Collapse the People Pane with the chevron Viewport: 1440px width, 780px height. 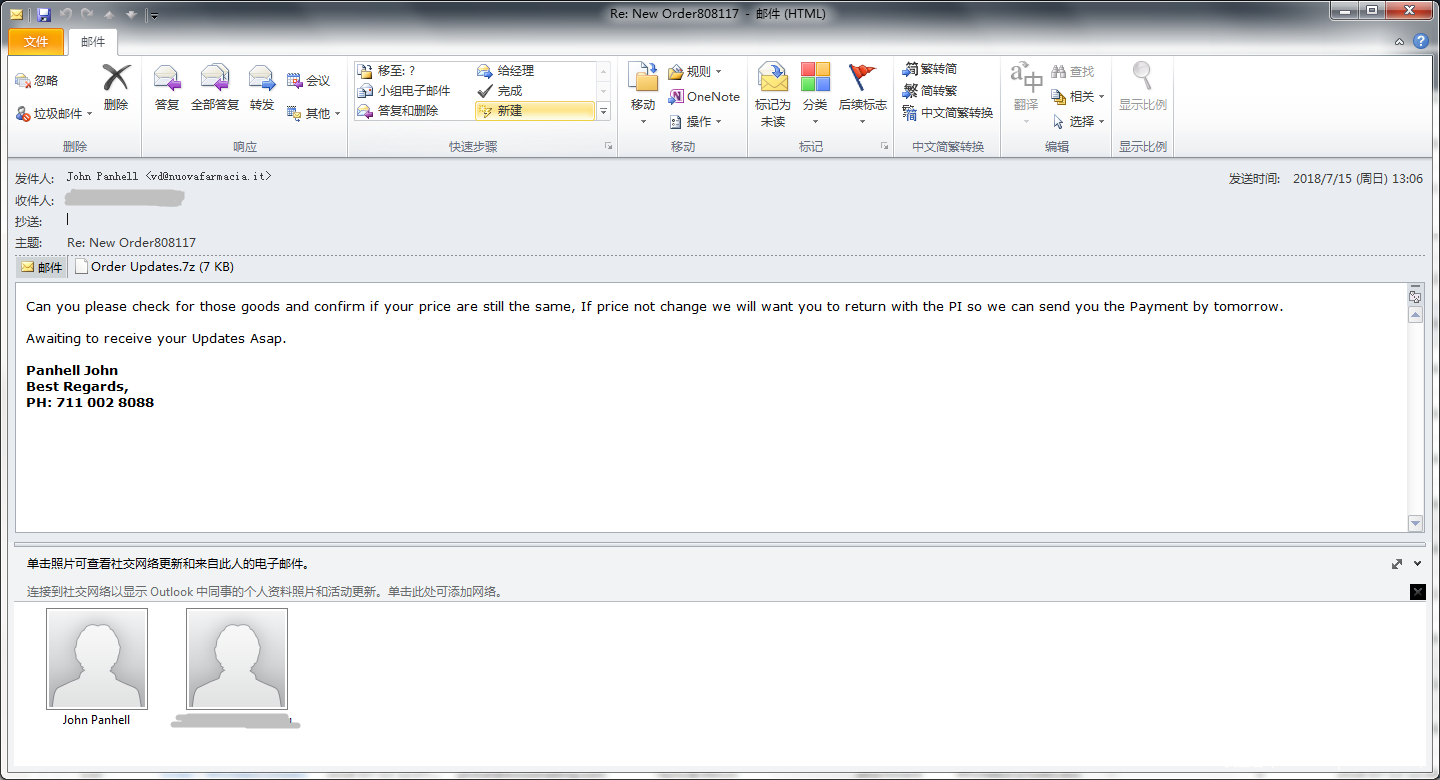pos(1418,564)
